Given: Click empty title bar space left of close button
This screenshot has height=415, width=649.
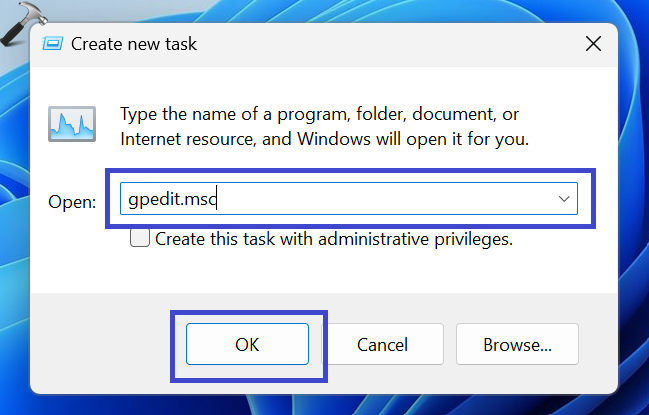Looking at the screenshot, I should click(x=400, y=44).
